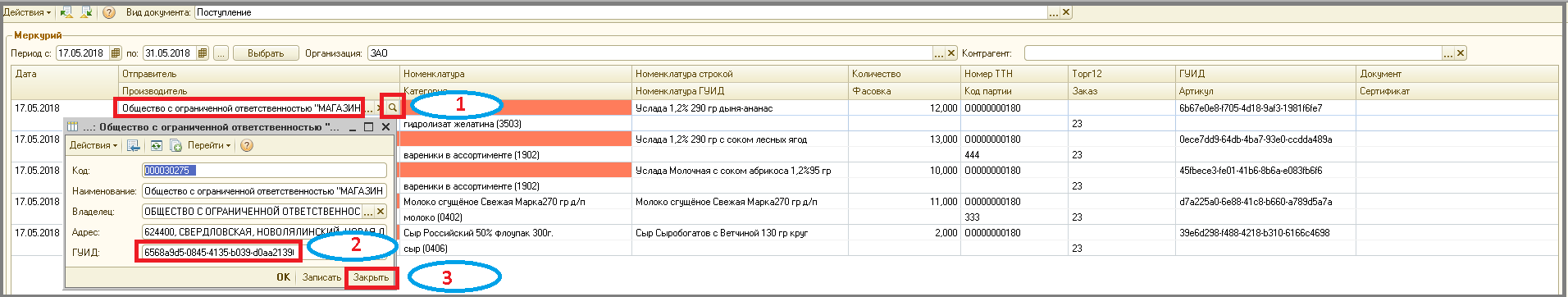This screenshot has width=1568, height=297.
Task: Open selection list for Организация field
Action: pyautogui.click(x=939, y=53)
